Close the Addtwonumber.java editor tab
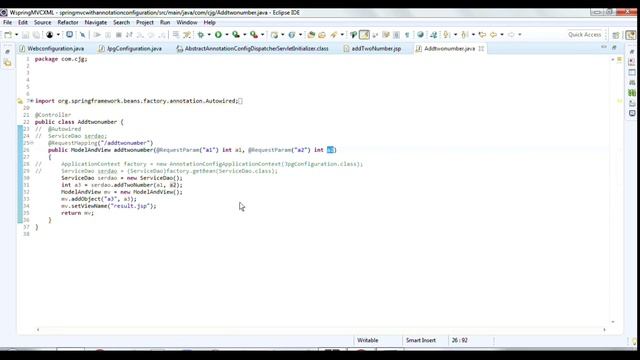Viewport: 640px width, 360px height. click(481, 49)
